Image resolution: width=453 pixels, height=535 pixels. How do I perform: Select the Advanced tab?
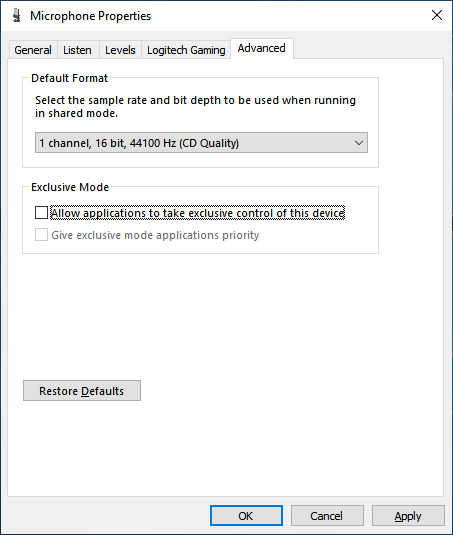click(262, 48)
